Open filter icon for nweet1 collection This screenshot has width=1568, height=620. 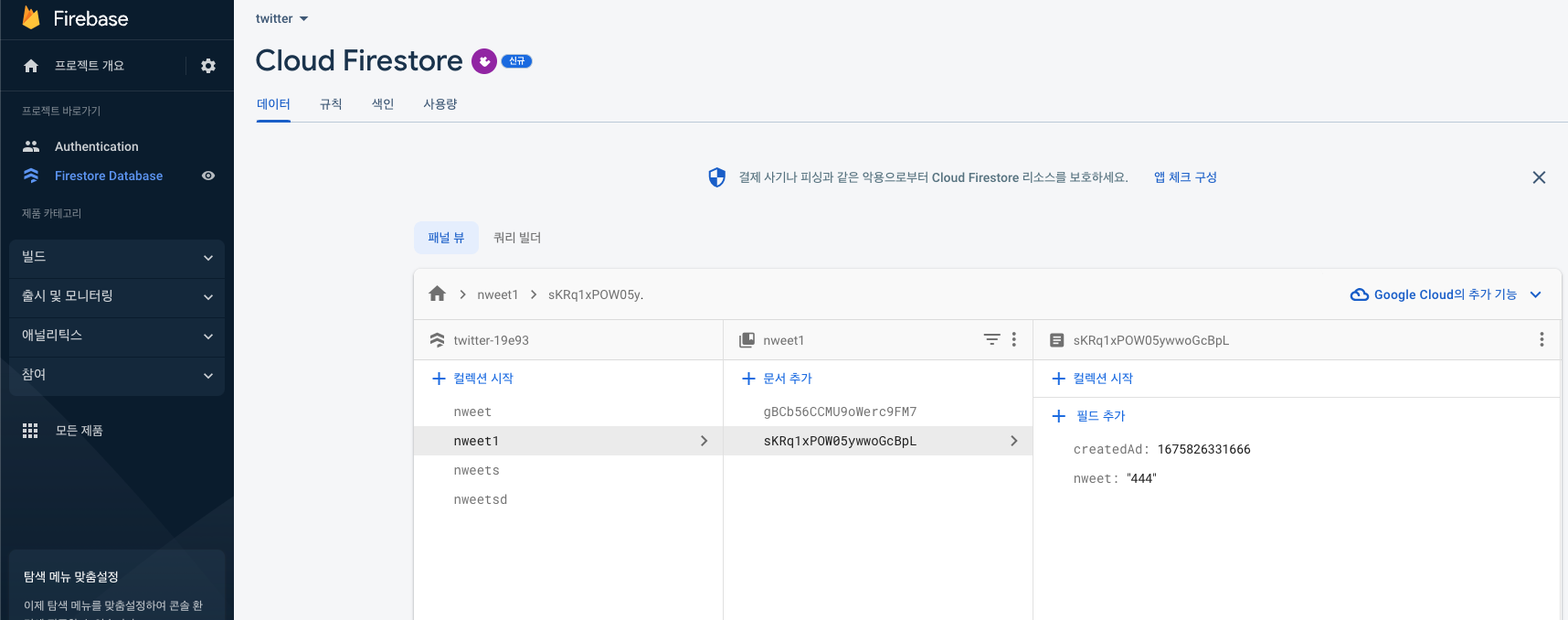[x=991, y=339]
